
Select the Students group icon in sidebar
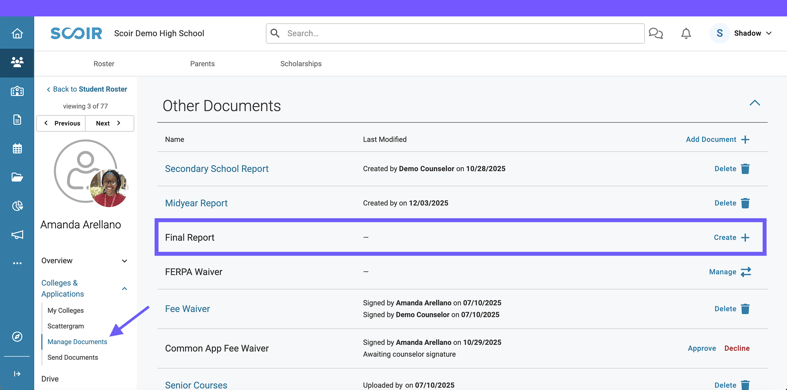[17, 63]
